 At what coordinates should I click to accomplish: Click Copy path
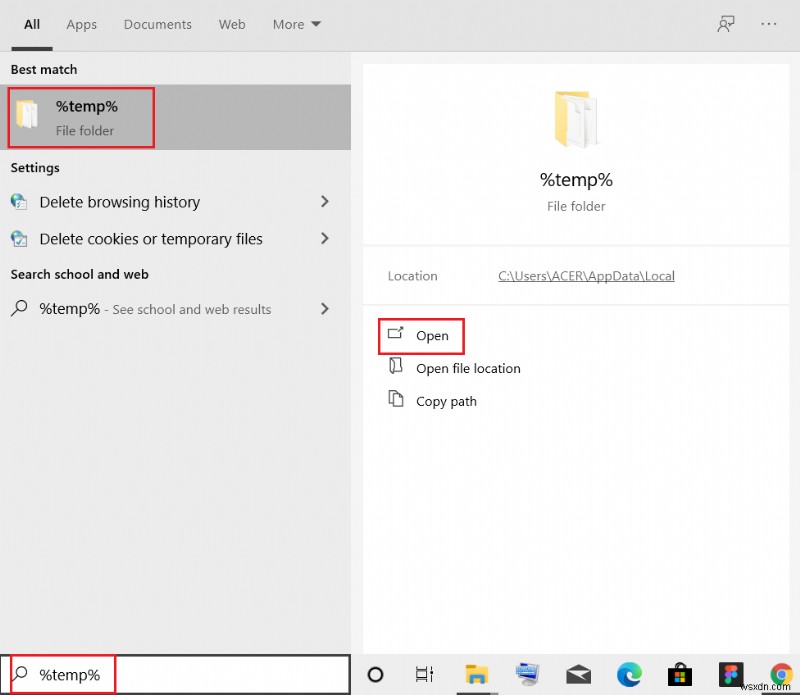(446, 402)
